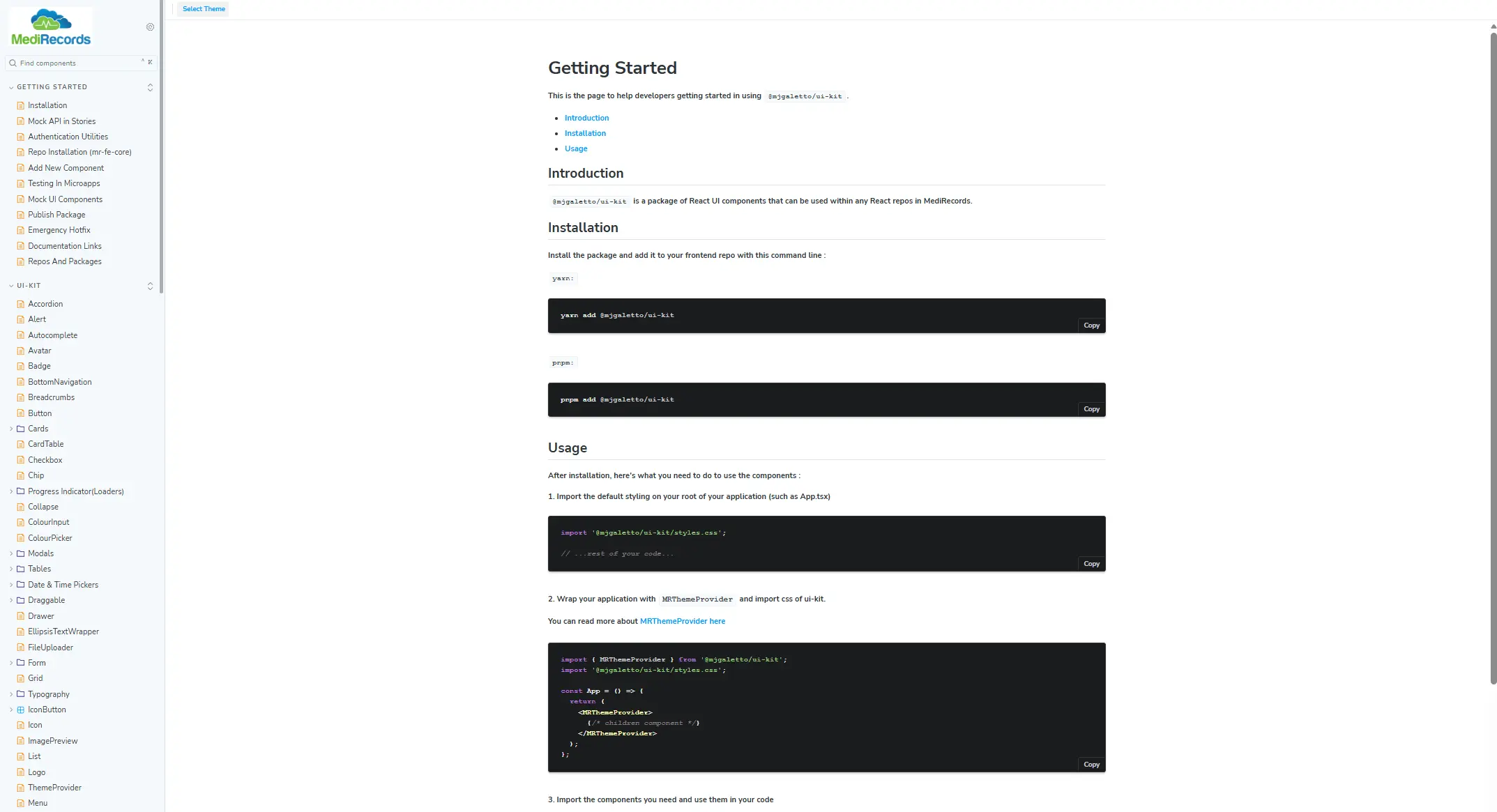
Task: Click the page vertical scrollbar
Action: (1493, 348)
